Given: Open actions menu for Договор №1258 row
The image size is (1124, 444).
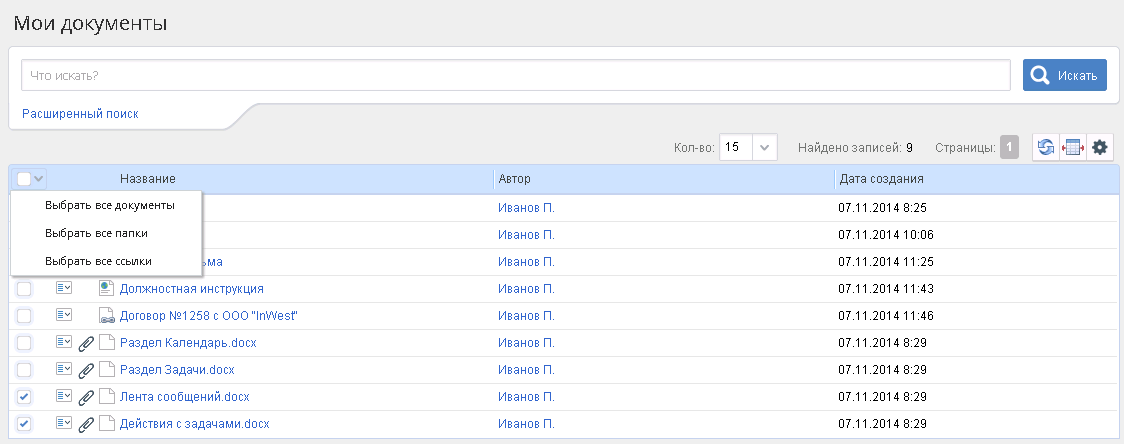Looking at the screenshot, I should [x=64, y=316].
